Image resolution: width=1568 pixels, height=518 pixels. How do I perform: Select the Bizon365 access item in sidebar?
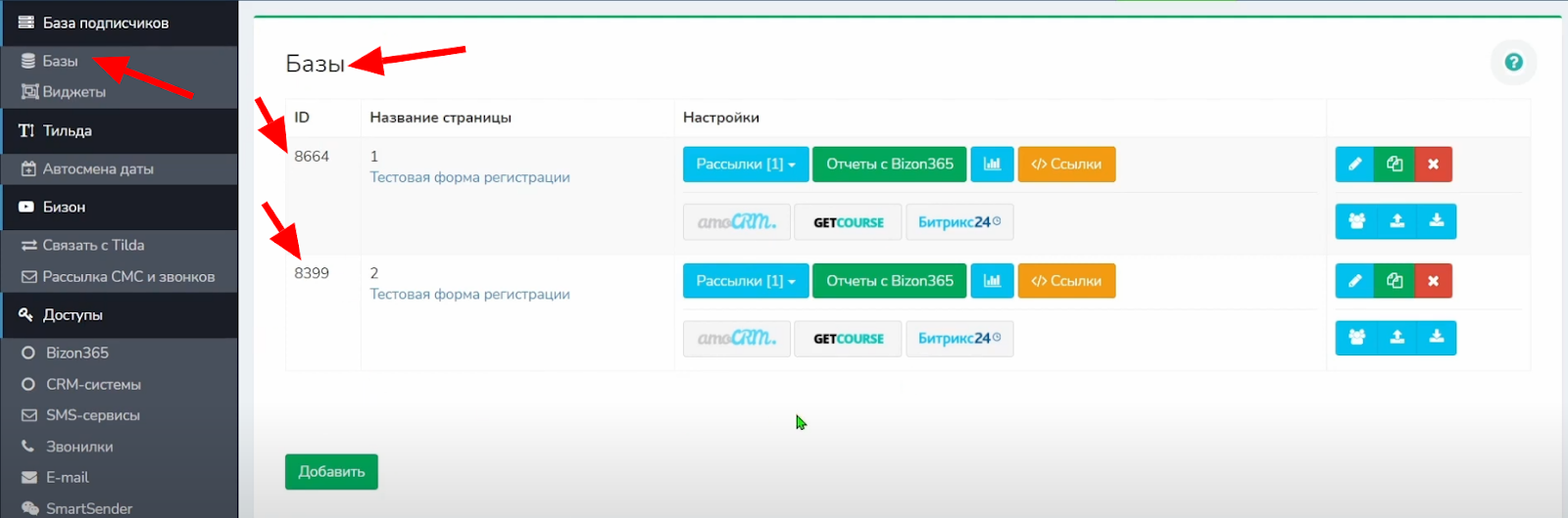[76, 353]
